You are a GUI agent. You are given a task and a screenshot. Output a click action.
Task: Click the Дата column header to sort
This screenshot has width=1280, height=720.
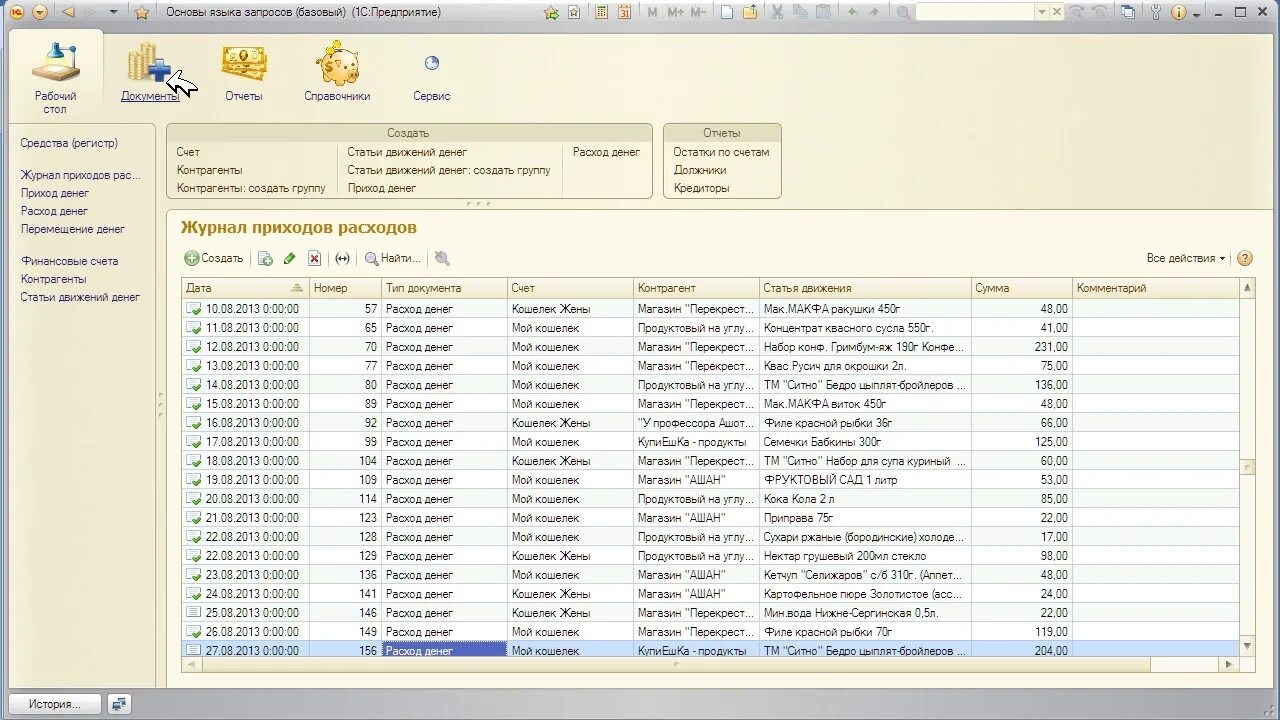[x=244, y=288]
